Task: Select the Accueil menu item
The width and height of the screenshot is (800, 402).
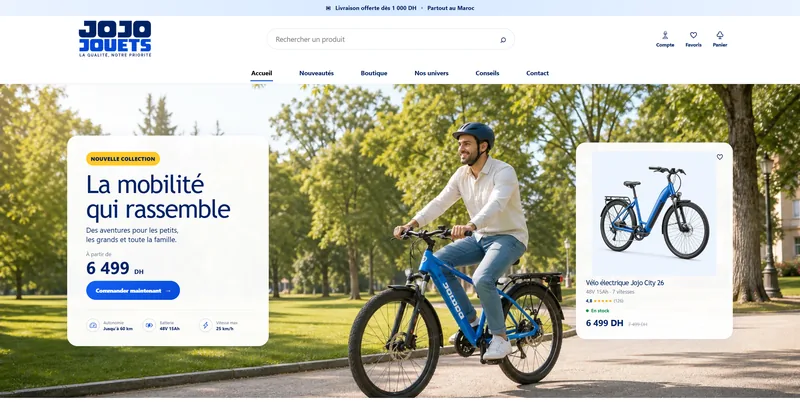Action: point(261,73)
